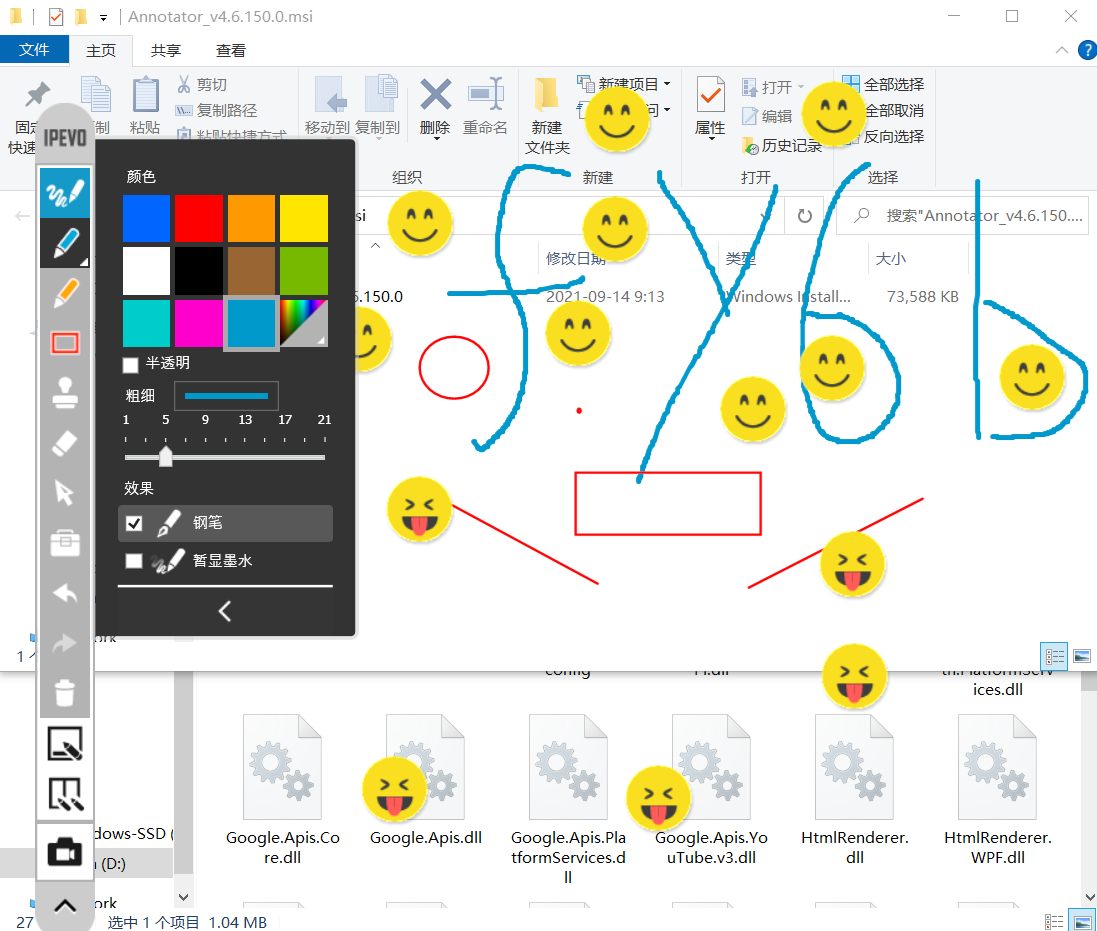The image size is (1097, 931).
Task: Click the 剪切 cut command
Action: 202,85
